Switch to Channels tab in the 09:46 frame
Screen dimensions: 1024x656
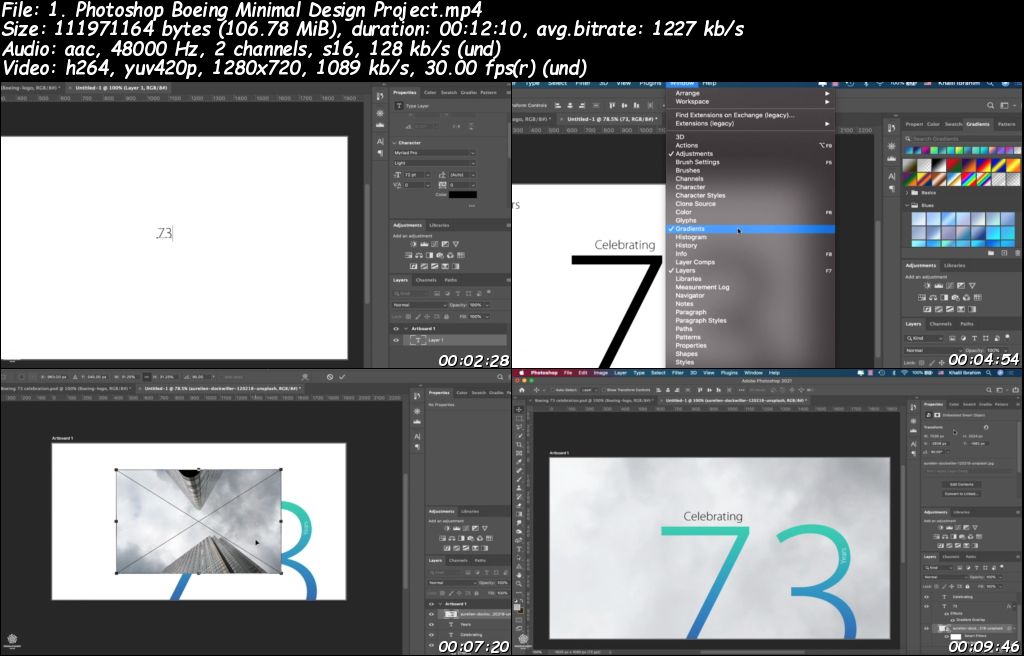click(951, 557)
